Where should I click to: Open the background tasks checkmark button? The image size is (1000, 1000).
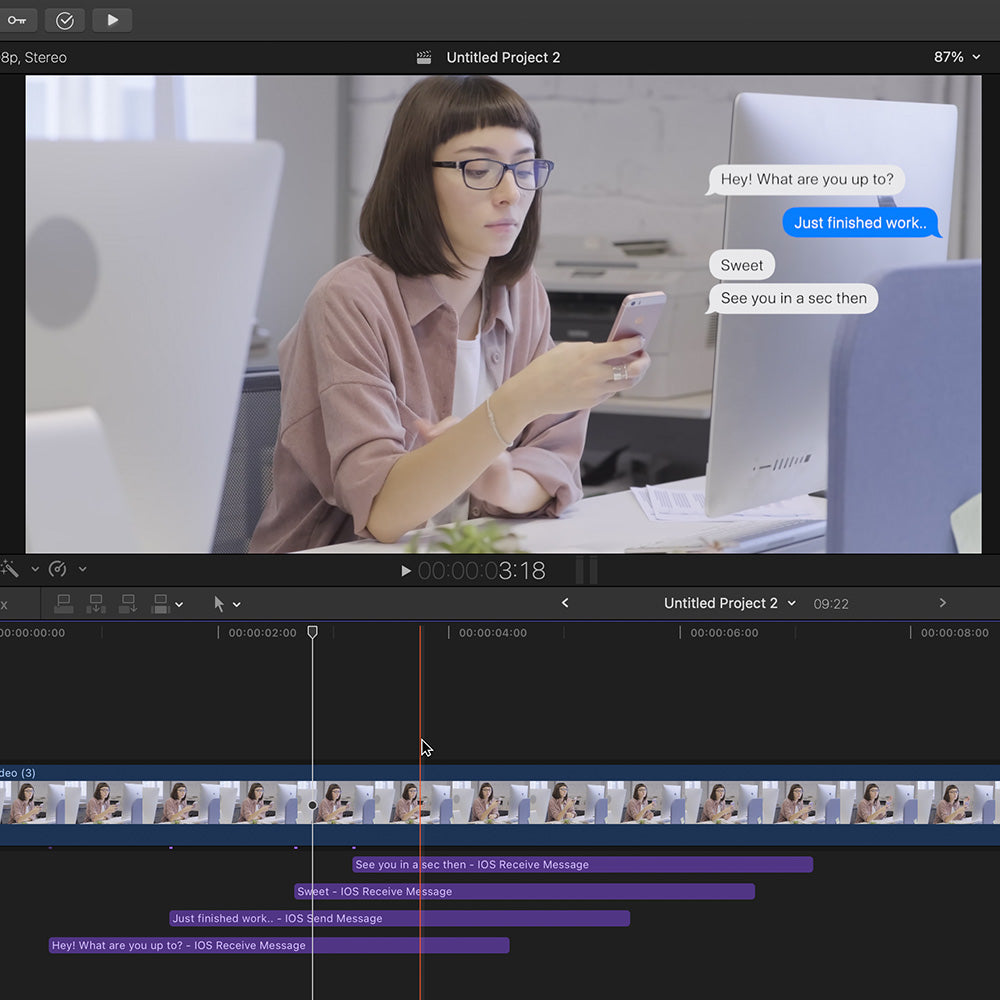pyautogui.click(x=65, y=20)
